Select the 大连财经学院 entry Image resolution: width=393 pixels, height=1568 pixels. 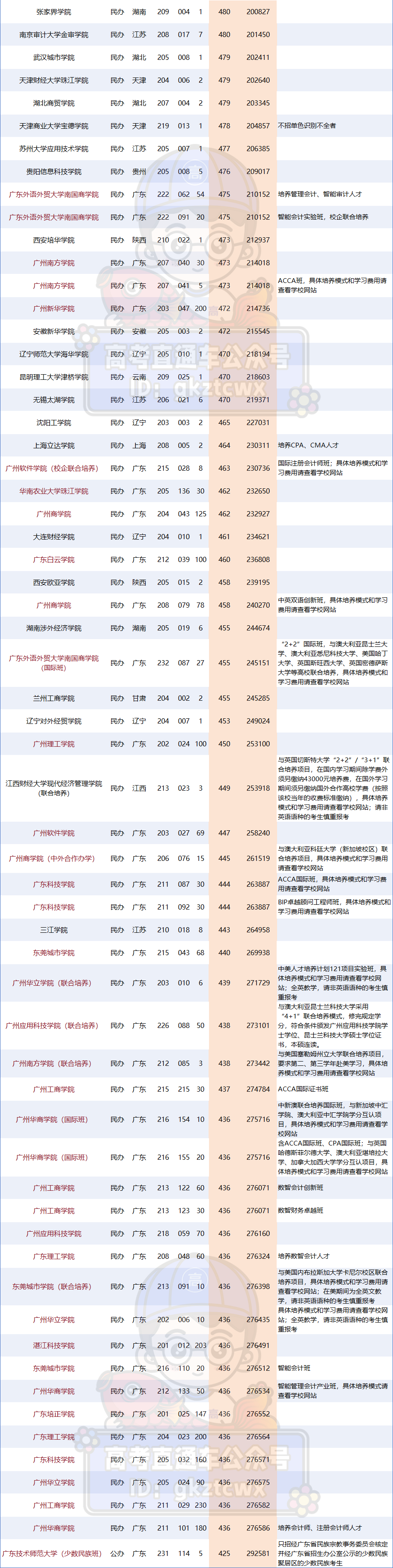click(x=53, y=537)
